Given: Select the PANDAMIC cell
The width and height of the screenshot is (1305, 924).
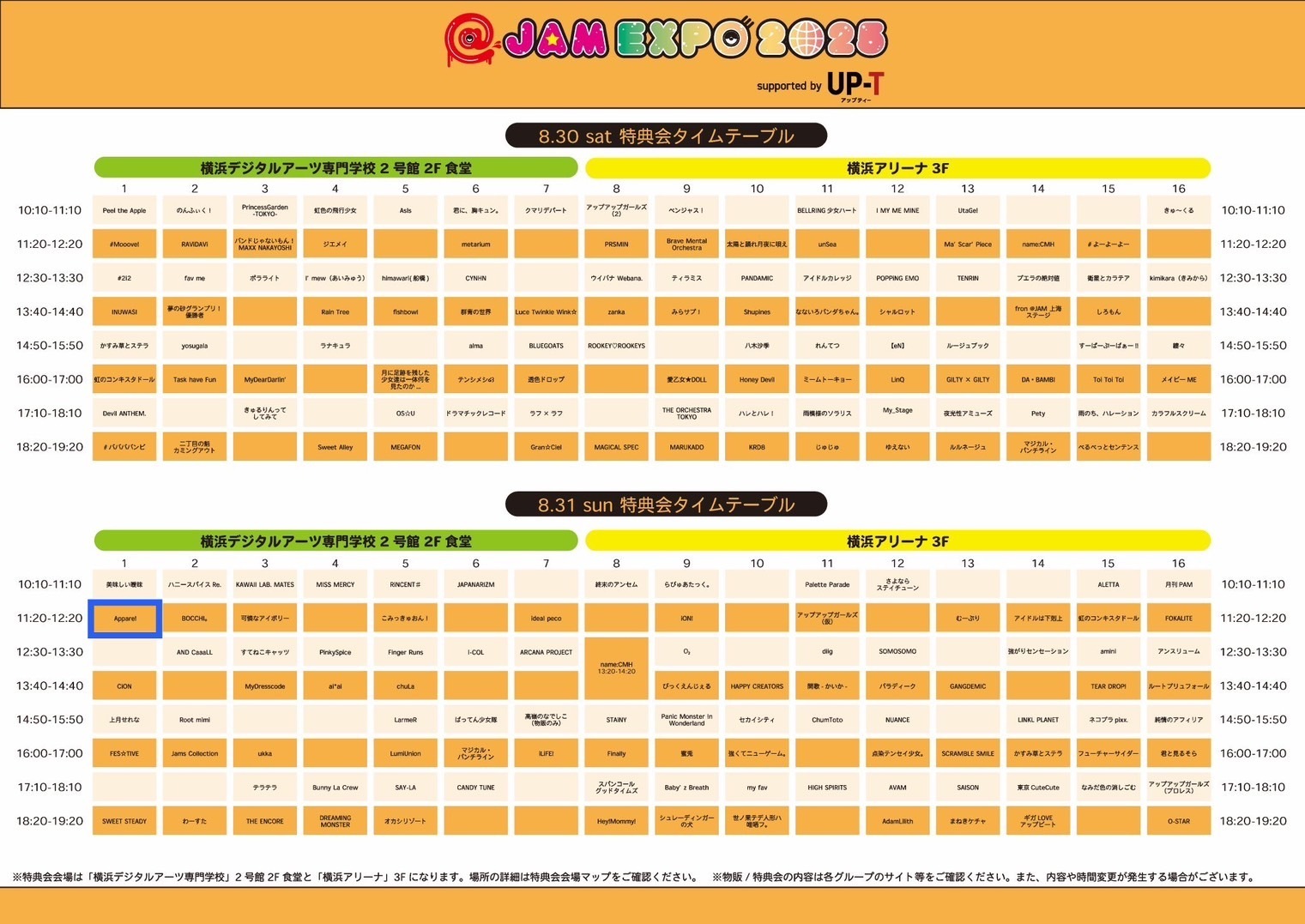Looking at the screenshot, I should 758,278.
